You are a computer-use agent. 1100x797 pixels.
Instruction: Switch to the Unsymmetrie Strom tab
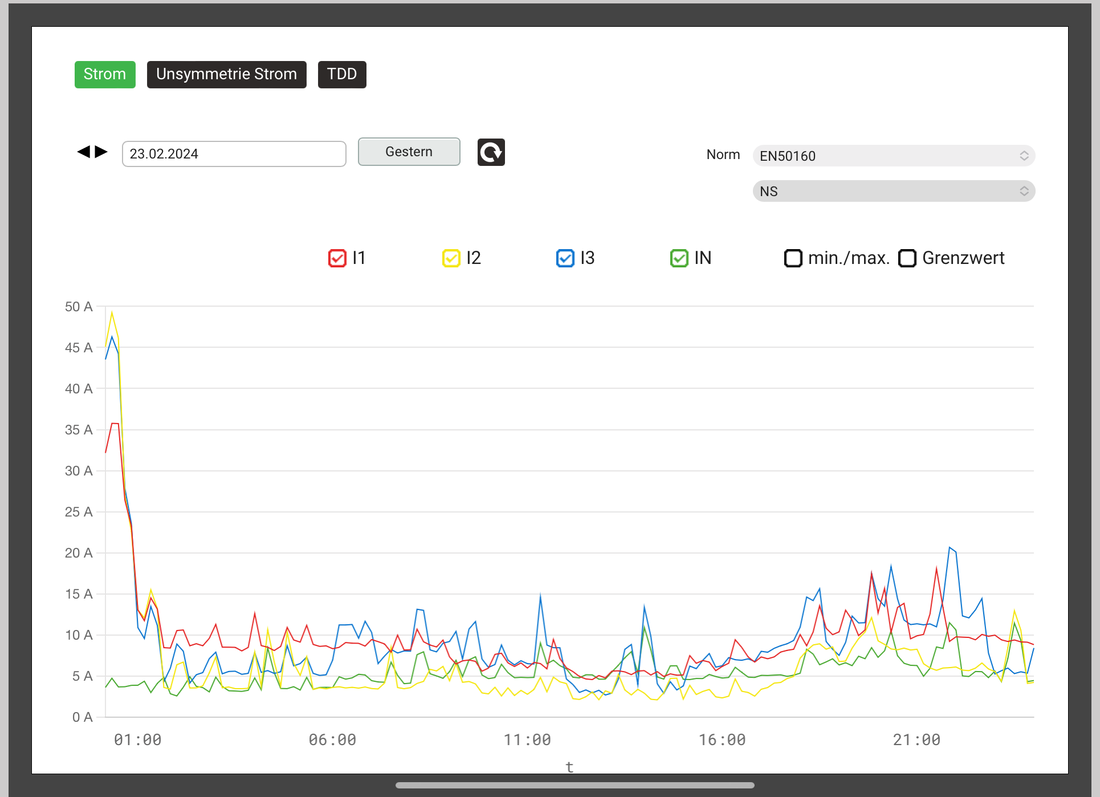click(226, 75)
